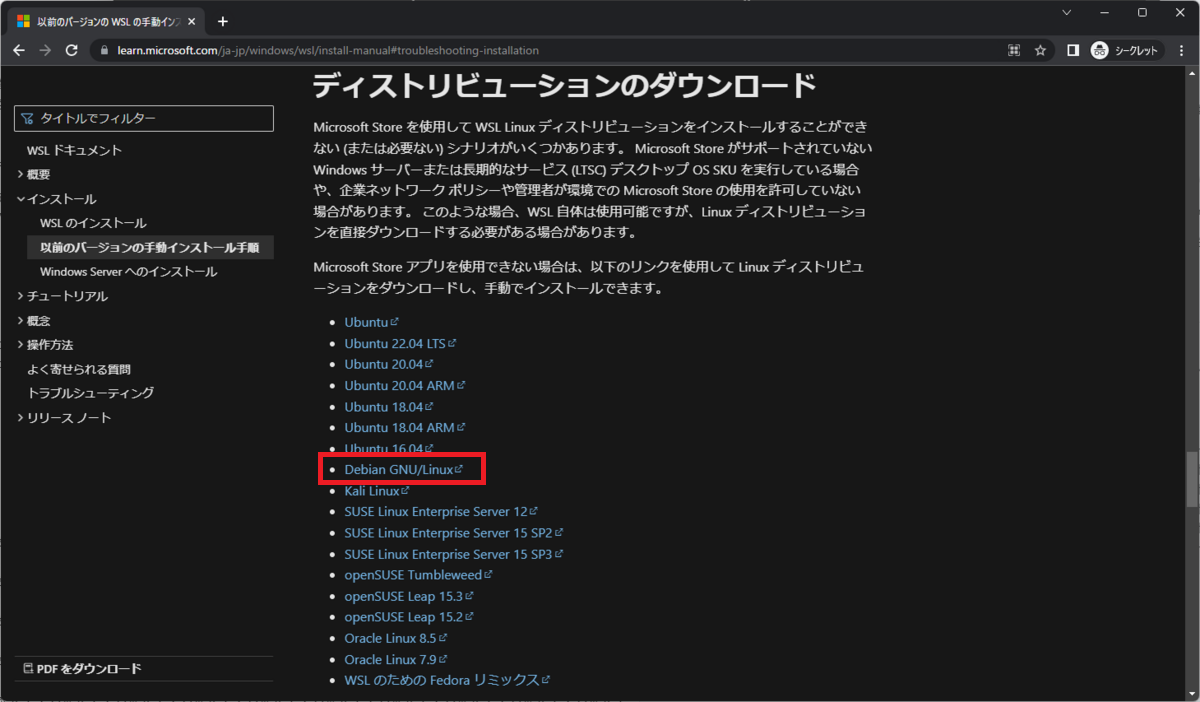This screenshot has width=1200, height=702.
Task: Open the Kali Linux download link
Action: 377,491
